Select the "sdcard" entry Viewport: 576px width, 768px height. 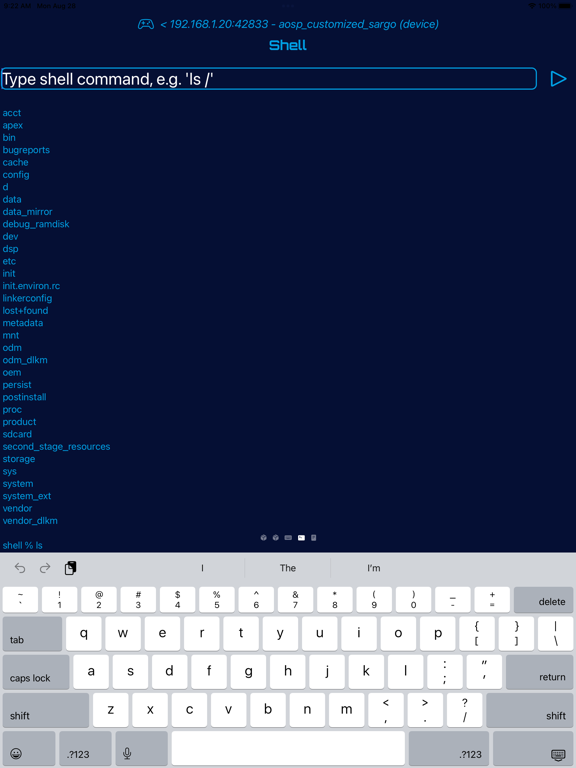pyautogui.click(x=17, y=434)
